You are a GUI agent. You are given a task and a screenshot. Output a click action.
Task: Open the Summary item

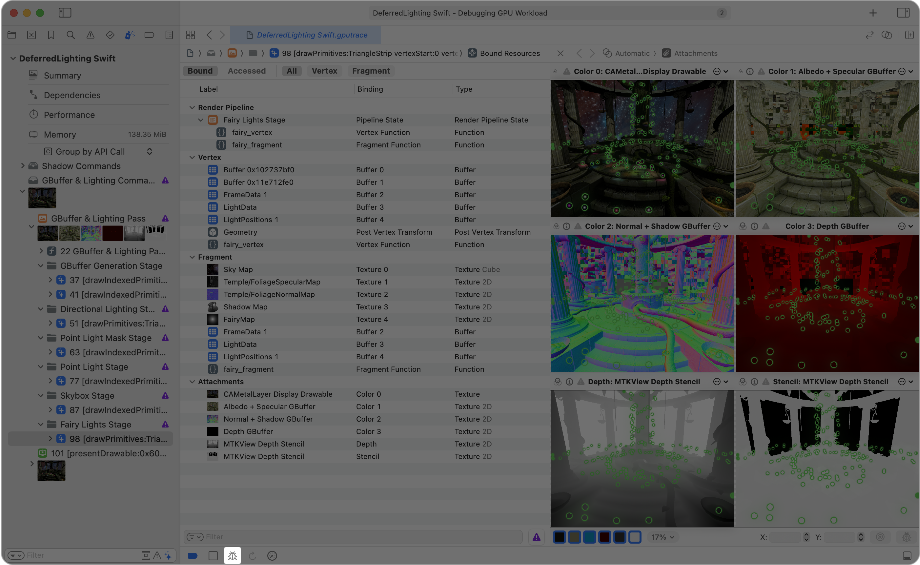click(62, 76)
